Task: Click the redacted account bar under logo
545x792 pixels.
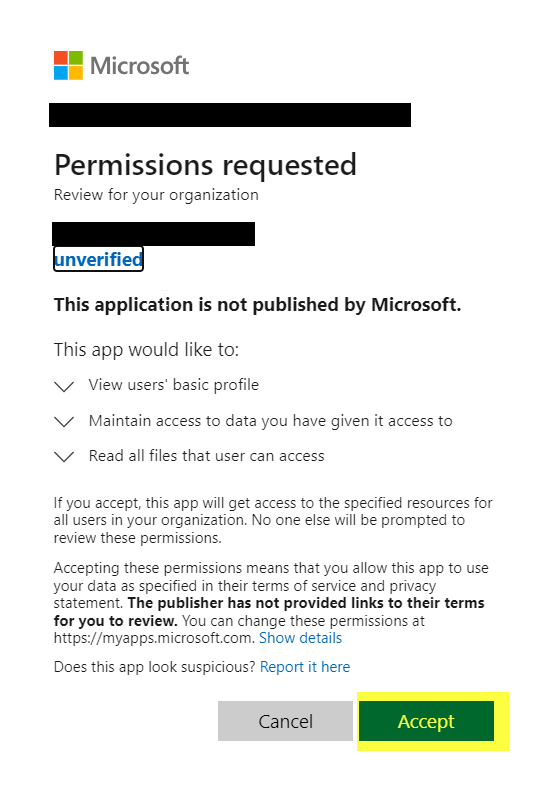Action: [x=230, y=115]
